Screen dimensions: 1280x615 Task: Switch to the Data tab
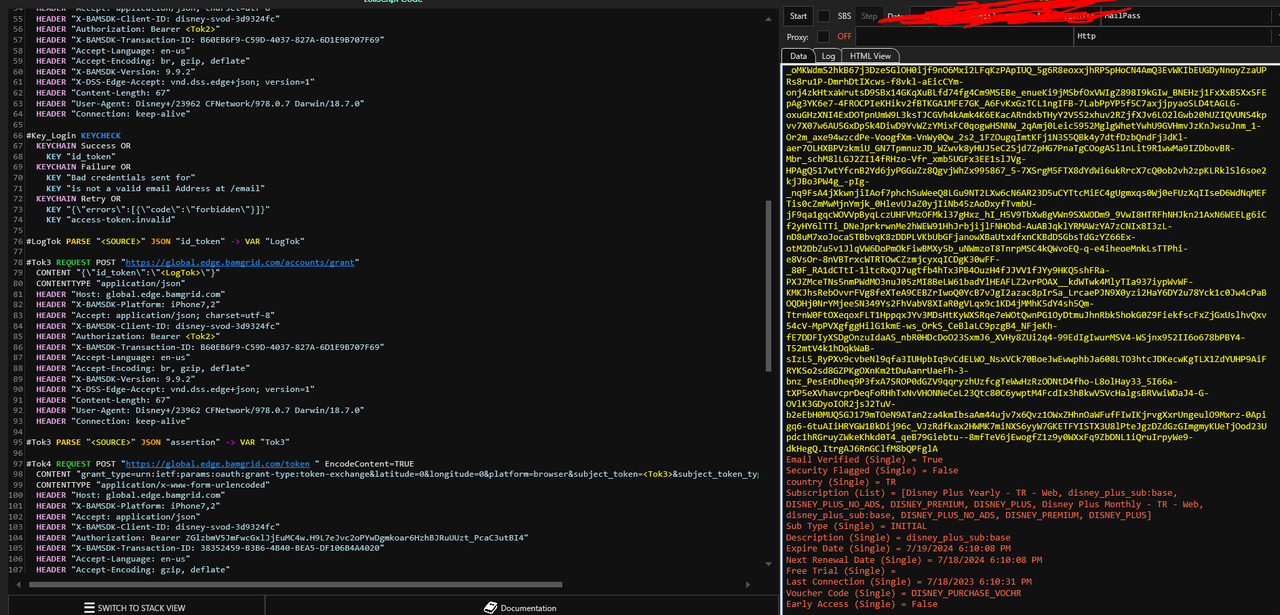pyautogui.click(x=798, y=56)
